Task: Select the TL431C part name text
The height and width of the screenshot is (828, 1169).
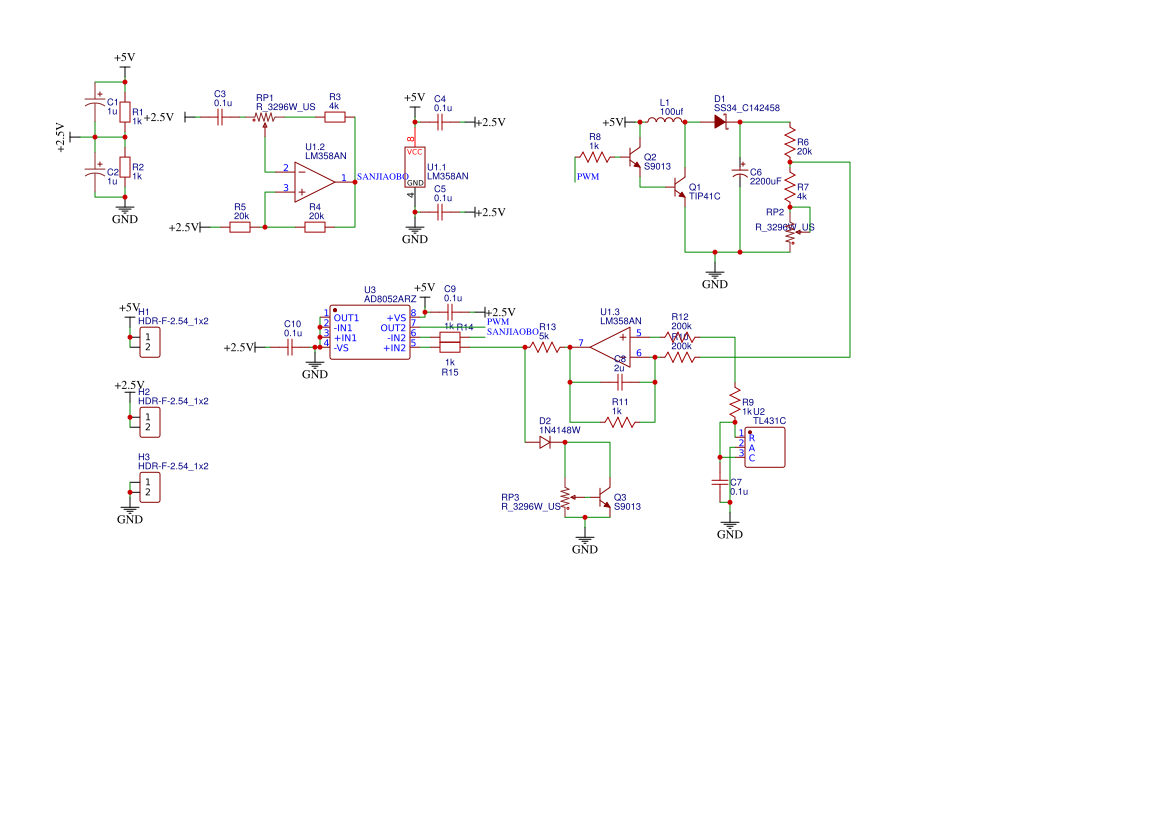Action: [x=769, y=421]
